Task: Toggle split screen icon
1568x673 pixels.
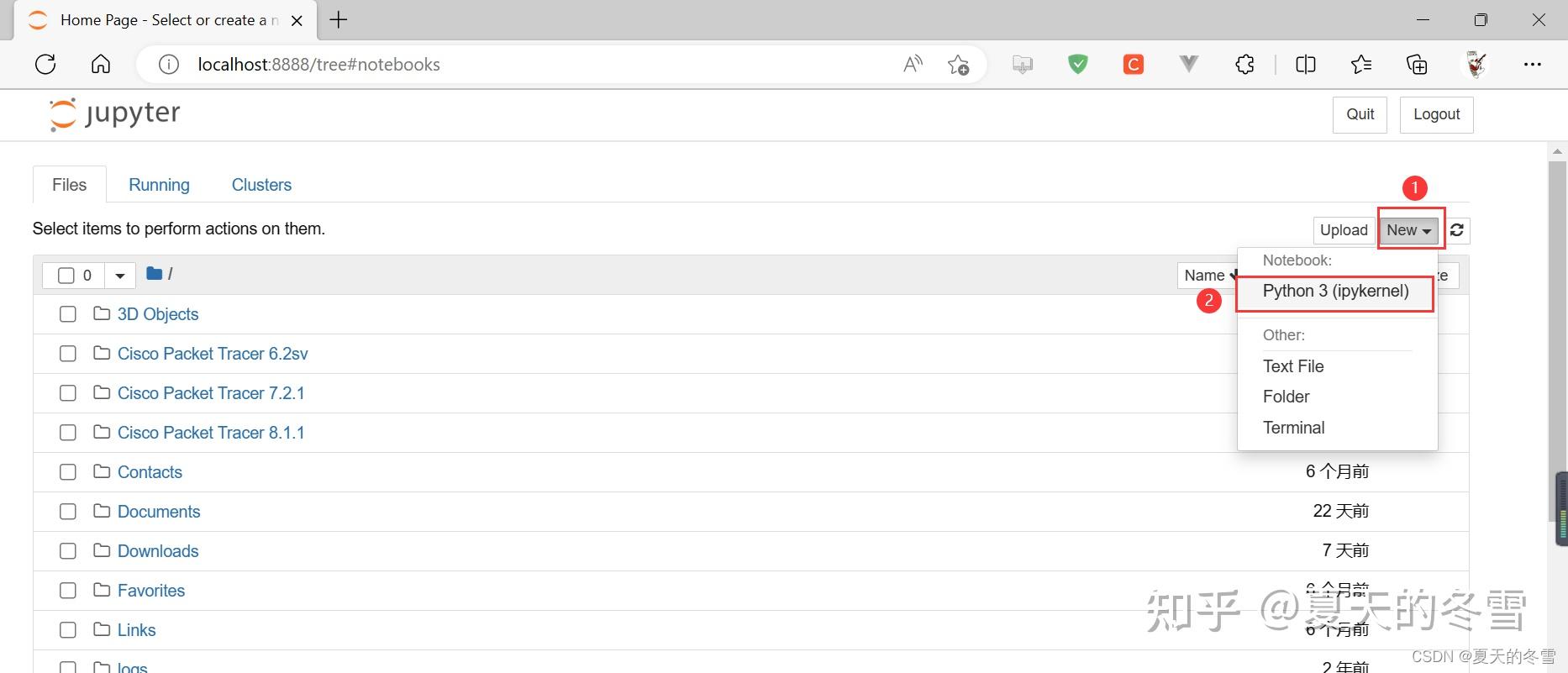Action: (1306, 65)
